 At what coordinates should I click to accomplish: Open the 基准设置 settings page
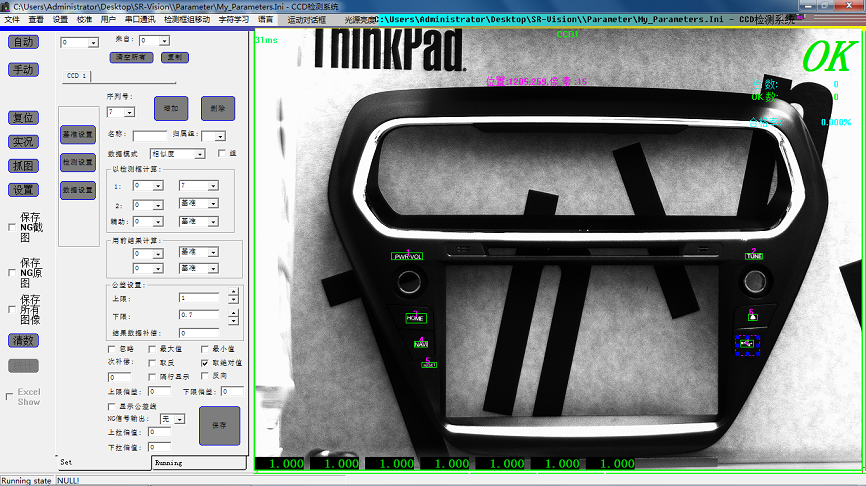77,134
